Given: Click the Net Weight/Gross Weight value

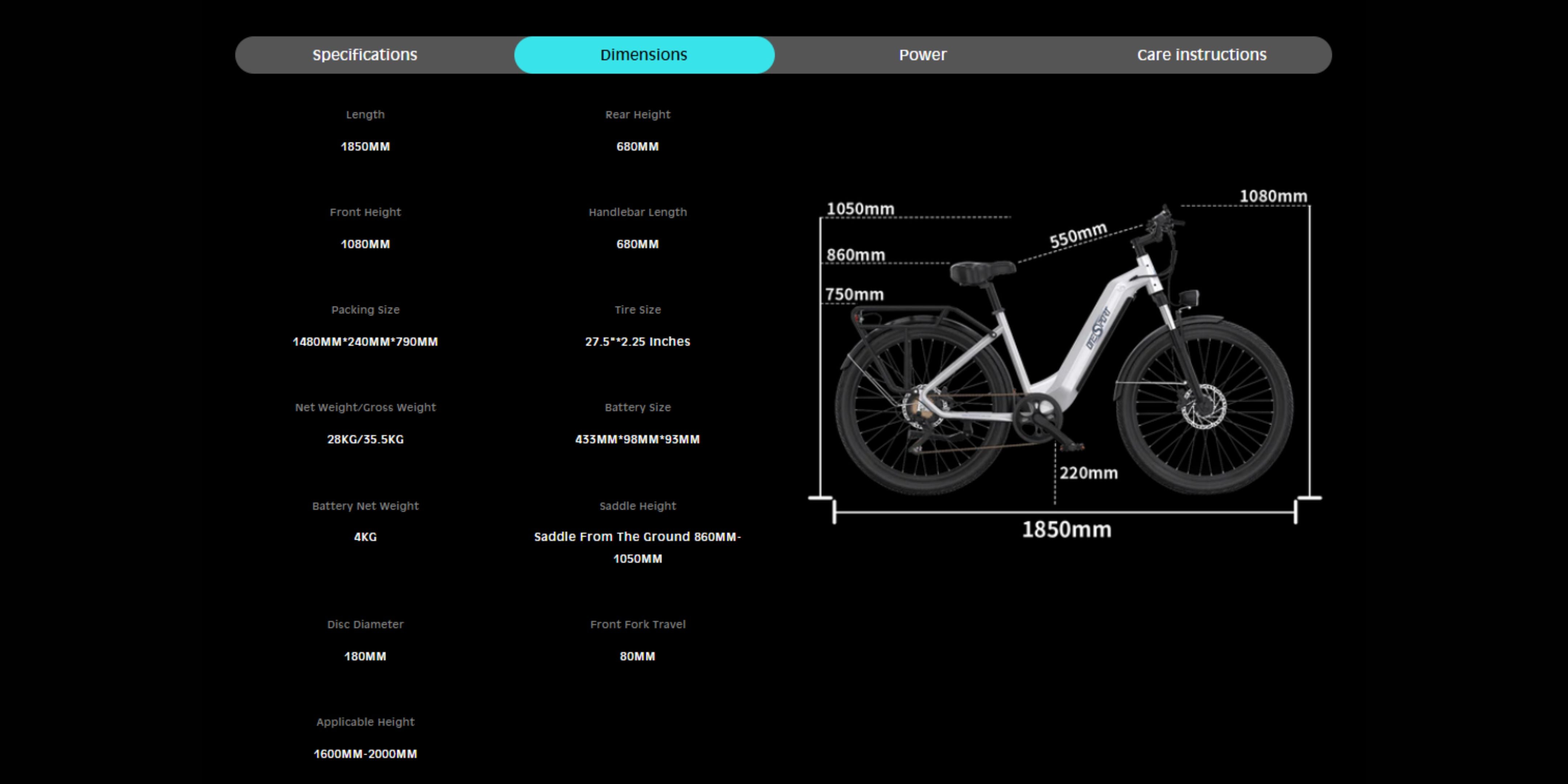Looking at the screenshot, I should point(365,440).
